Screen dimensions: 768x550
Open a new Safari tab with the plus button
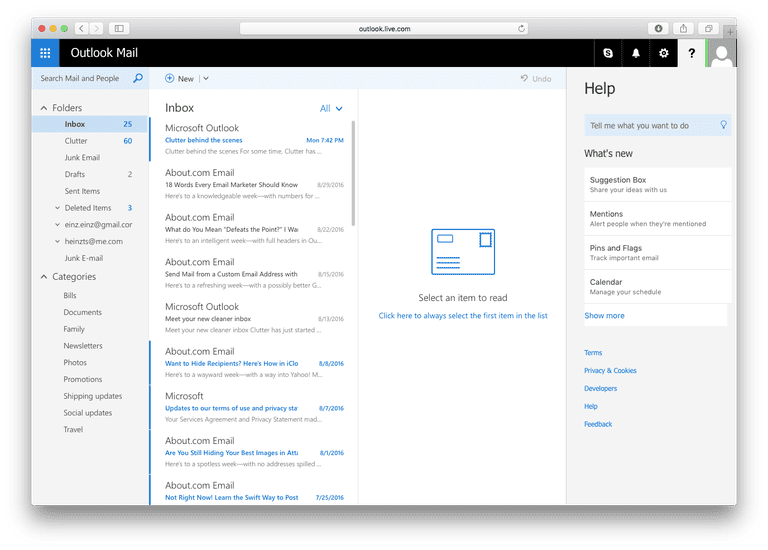[730, 32]
